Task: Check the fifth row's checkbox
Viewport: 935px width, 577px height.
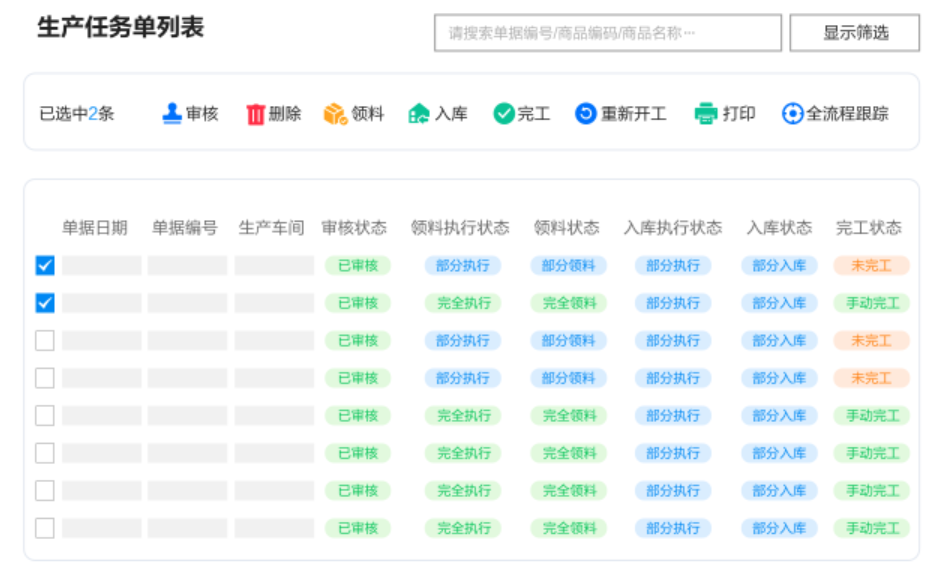Action: (x=45, y=415)
